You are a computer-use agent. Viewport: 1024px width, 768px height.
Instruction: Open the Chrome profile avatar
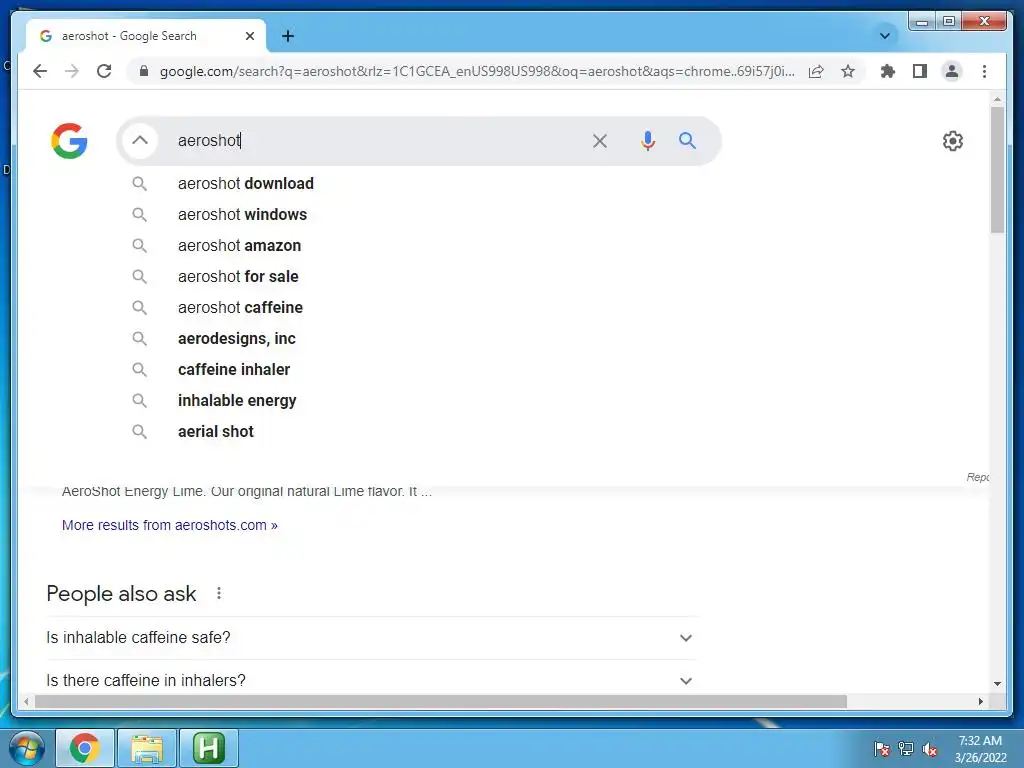952,71
